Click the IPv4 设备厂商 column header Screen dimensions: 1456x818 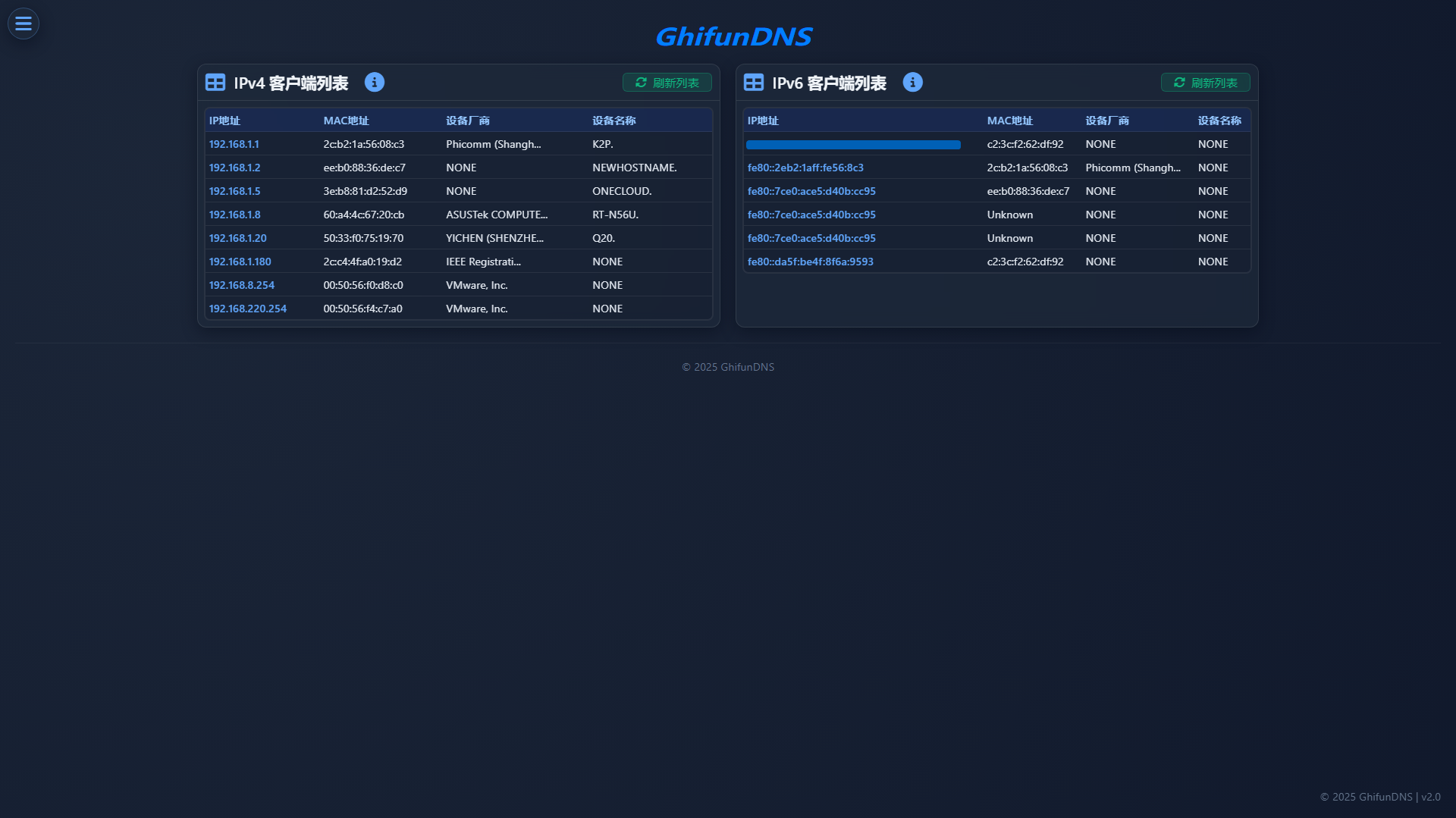[467, 121]
